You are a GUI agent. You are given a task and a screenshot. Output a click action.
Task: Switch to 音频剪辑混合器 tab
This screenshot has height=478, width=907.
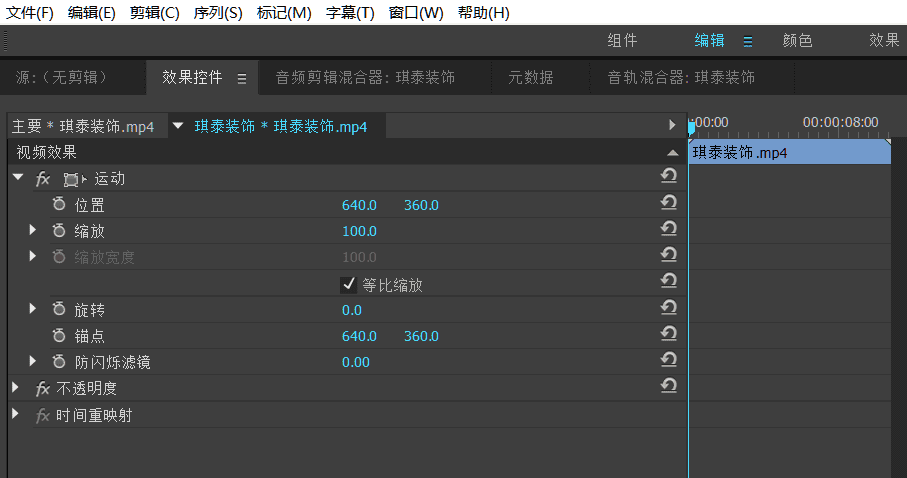coord(365,77)
